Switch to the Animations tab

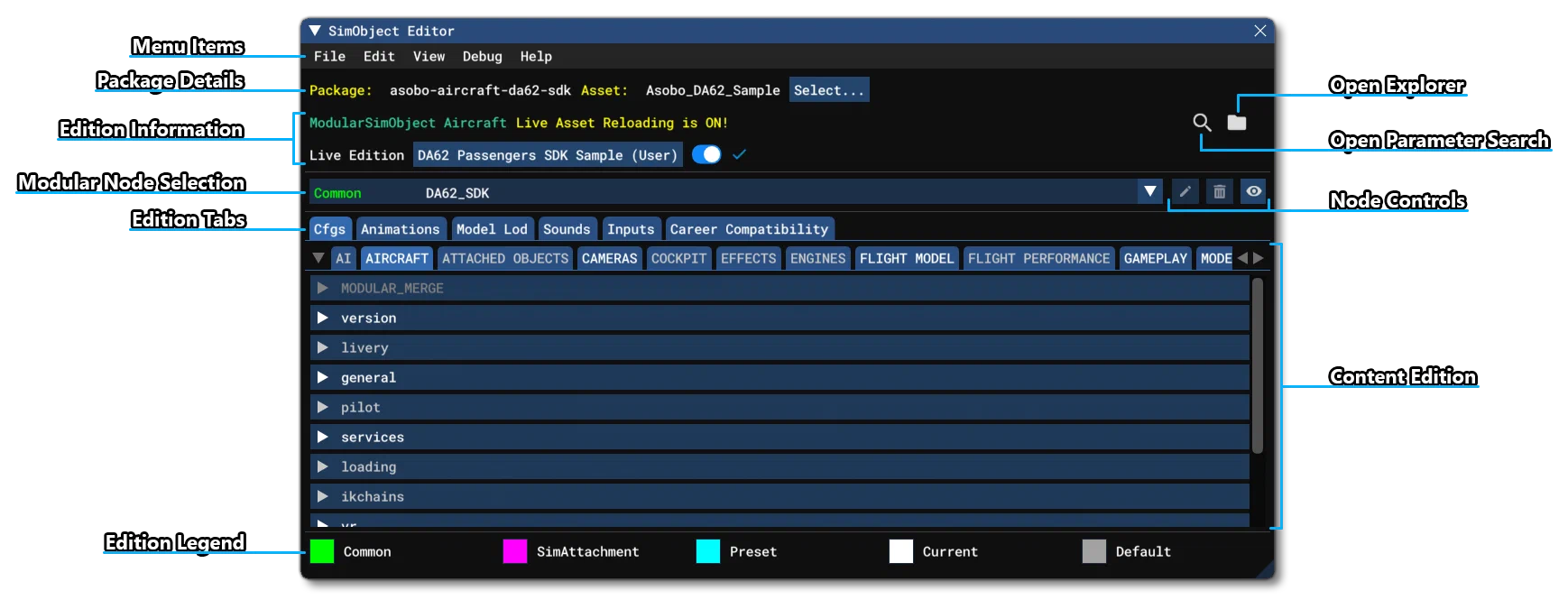pos(400,229)
